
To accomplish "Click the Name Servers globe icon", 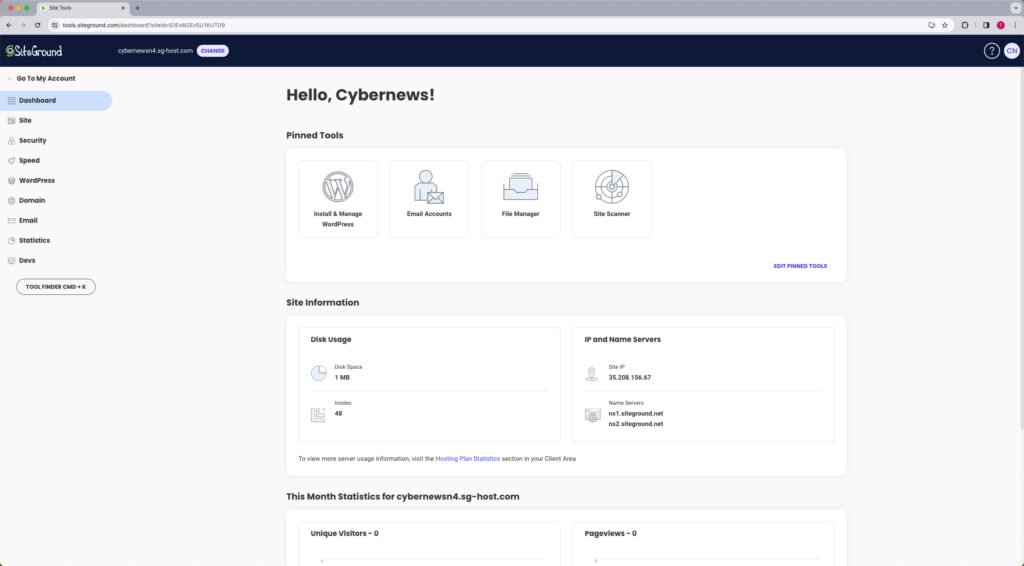I will pos(592,415).
